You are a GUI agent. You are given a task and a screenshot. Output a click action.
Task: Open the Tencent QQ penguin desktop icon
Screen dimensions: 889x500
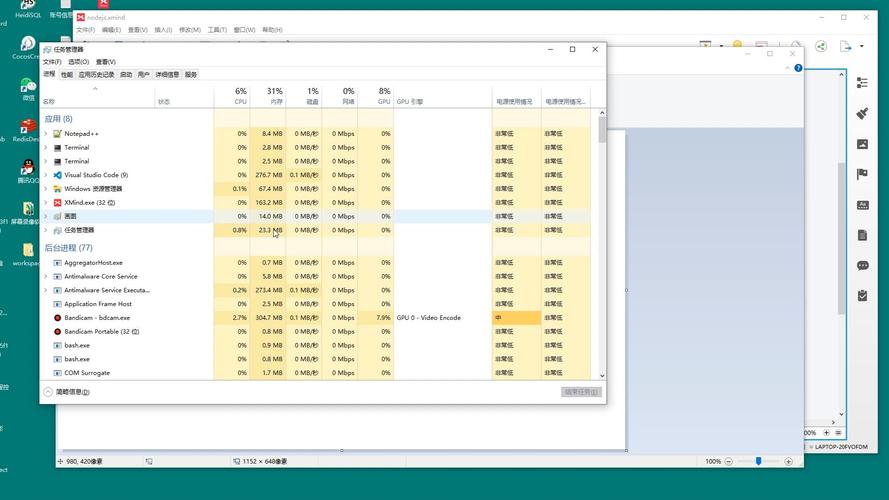(27, 171)
